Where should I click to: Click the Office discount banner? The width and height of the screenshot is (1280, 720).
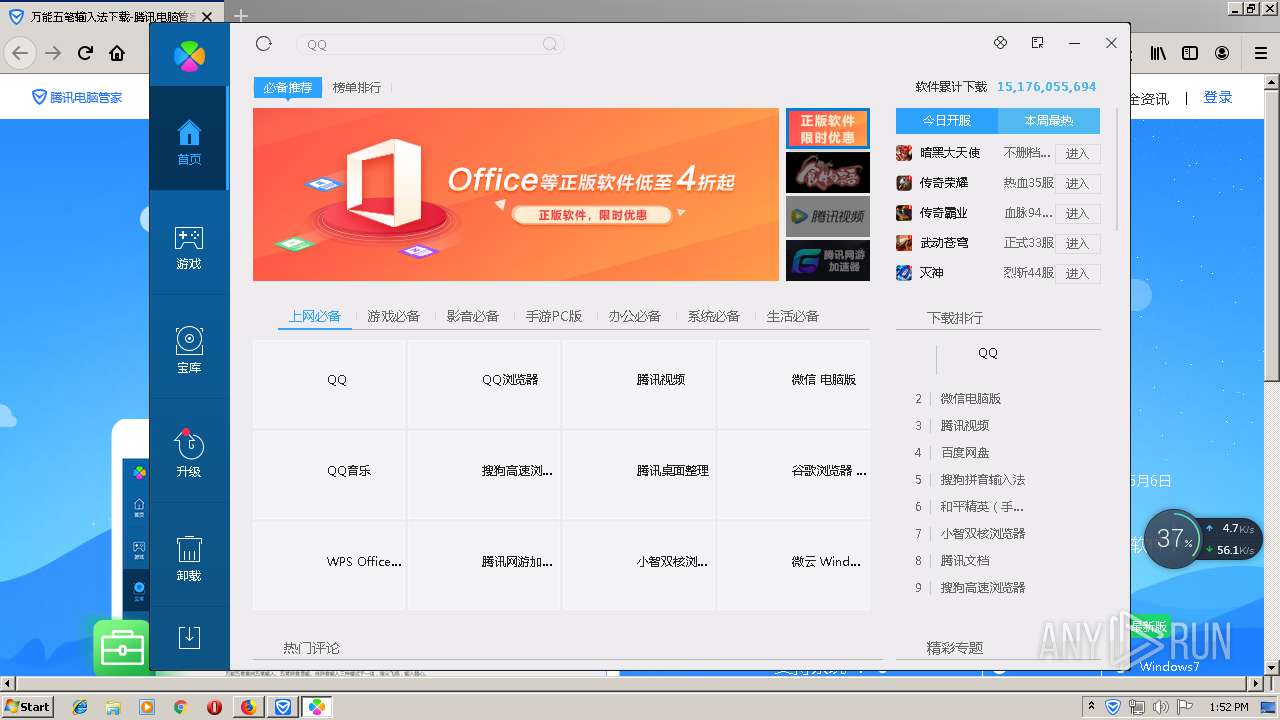tap(516, 194)
